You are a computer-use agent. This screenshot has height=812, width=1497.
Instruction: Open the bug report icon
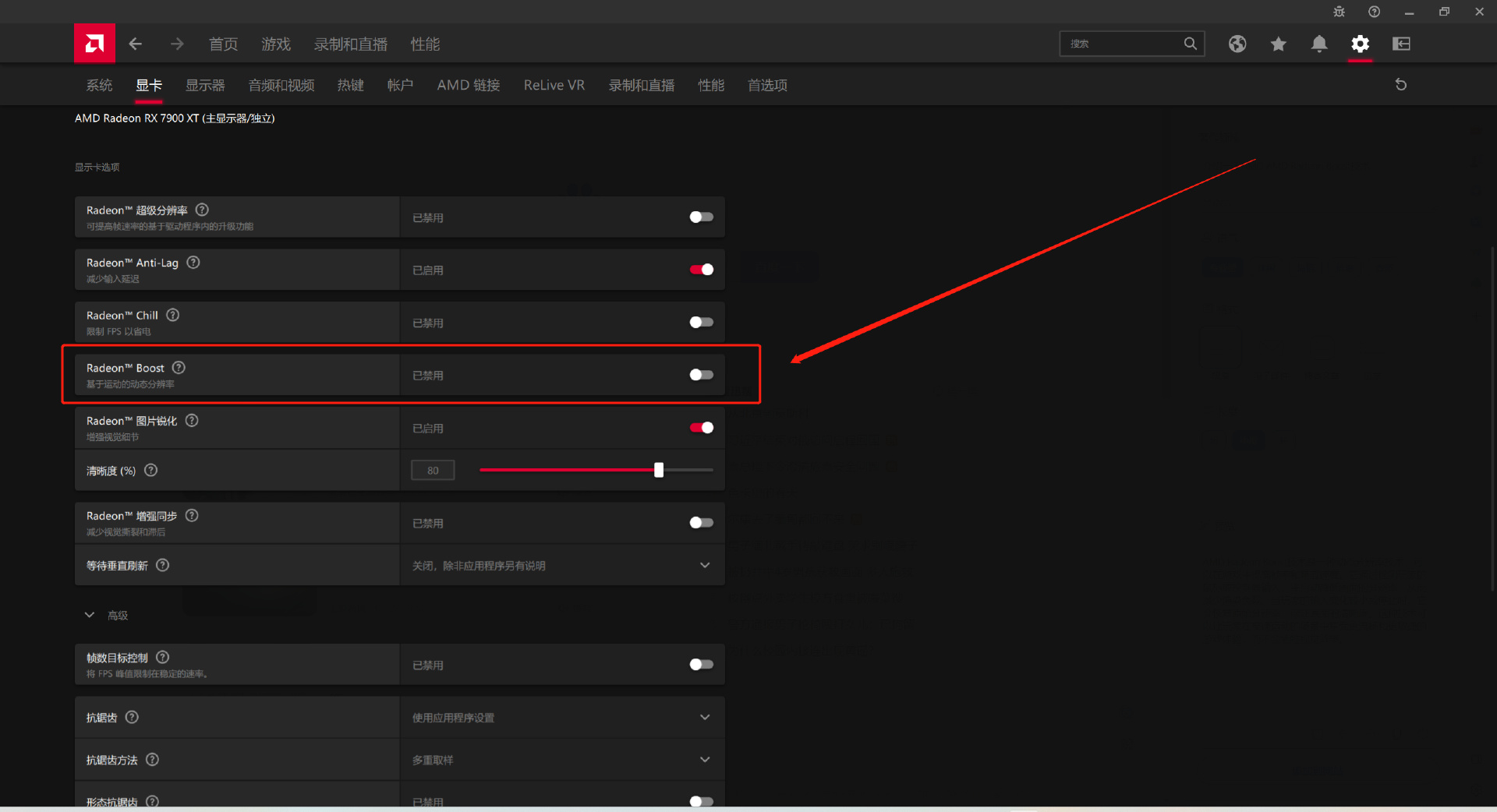[1339, 12]
